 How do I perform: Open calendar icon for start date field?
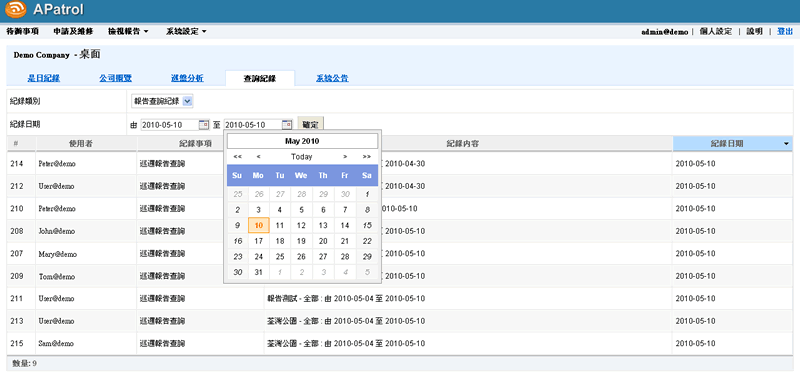(x=204, y=124)
